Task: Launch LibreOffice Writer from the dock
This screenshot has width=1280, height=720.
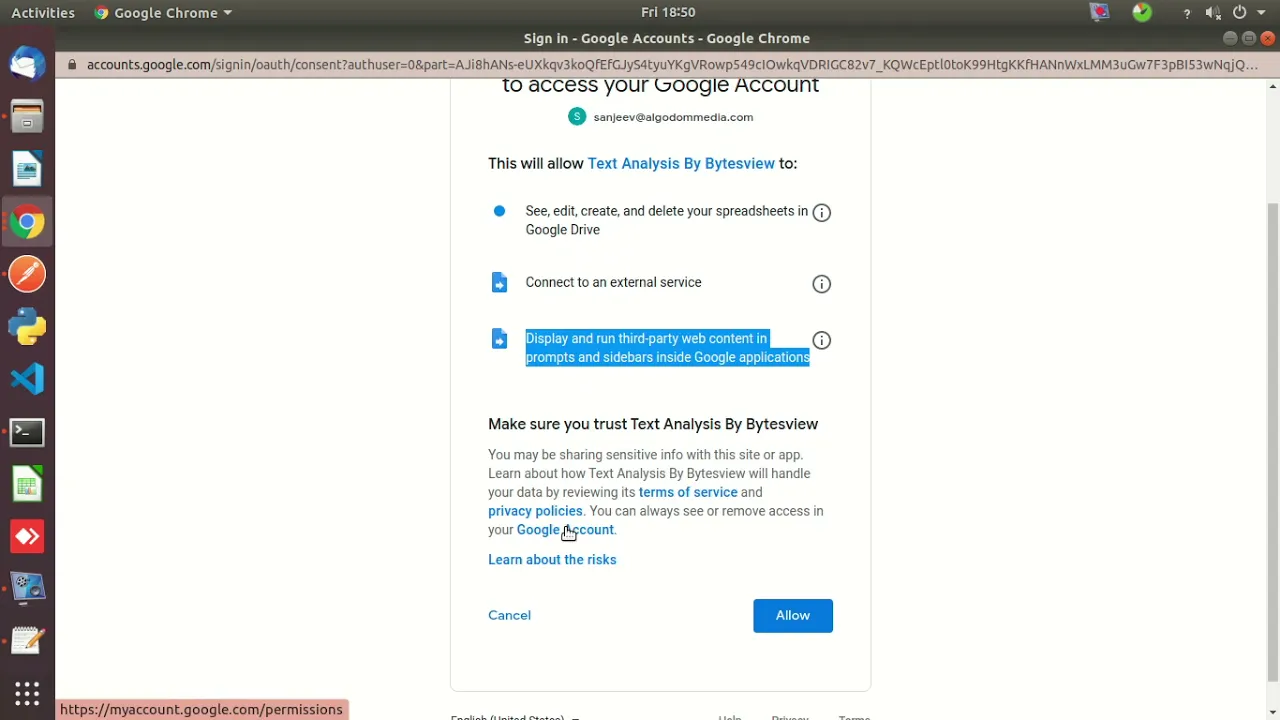Action: [x=27, y=169]
